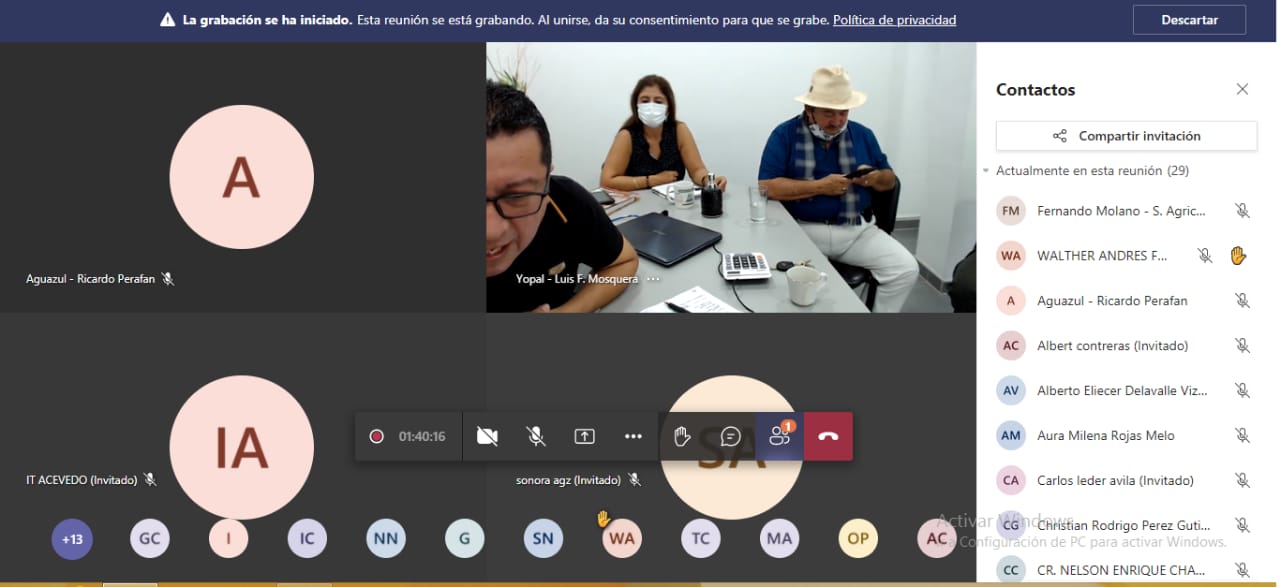Click FM avatar of Fernando Molano
The image size is (1280, 587).
(x=1011, y=211)
